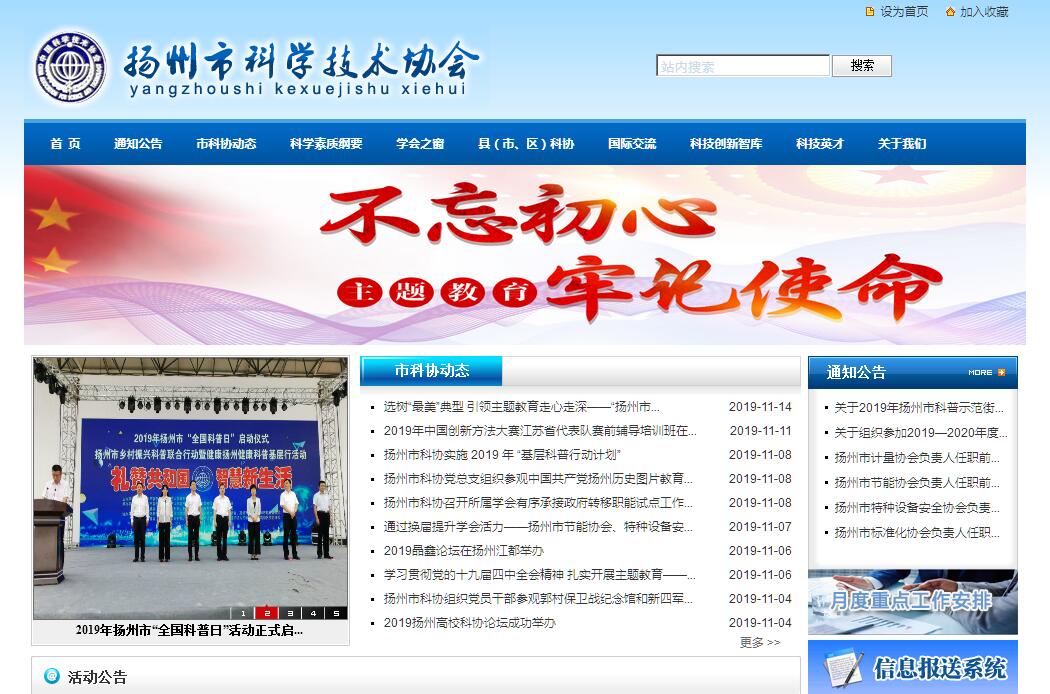Click the 加入收藏 favorites icon
The width and height of the screenshot is (1050, 694).
950,12
